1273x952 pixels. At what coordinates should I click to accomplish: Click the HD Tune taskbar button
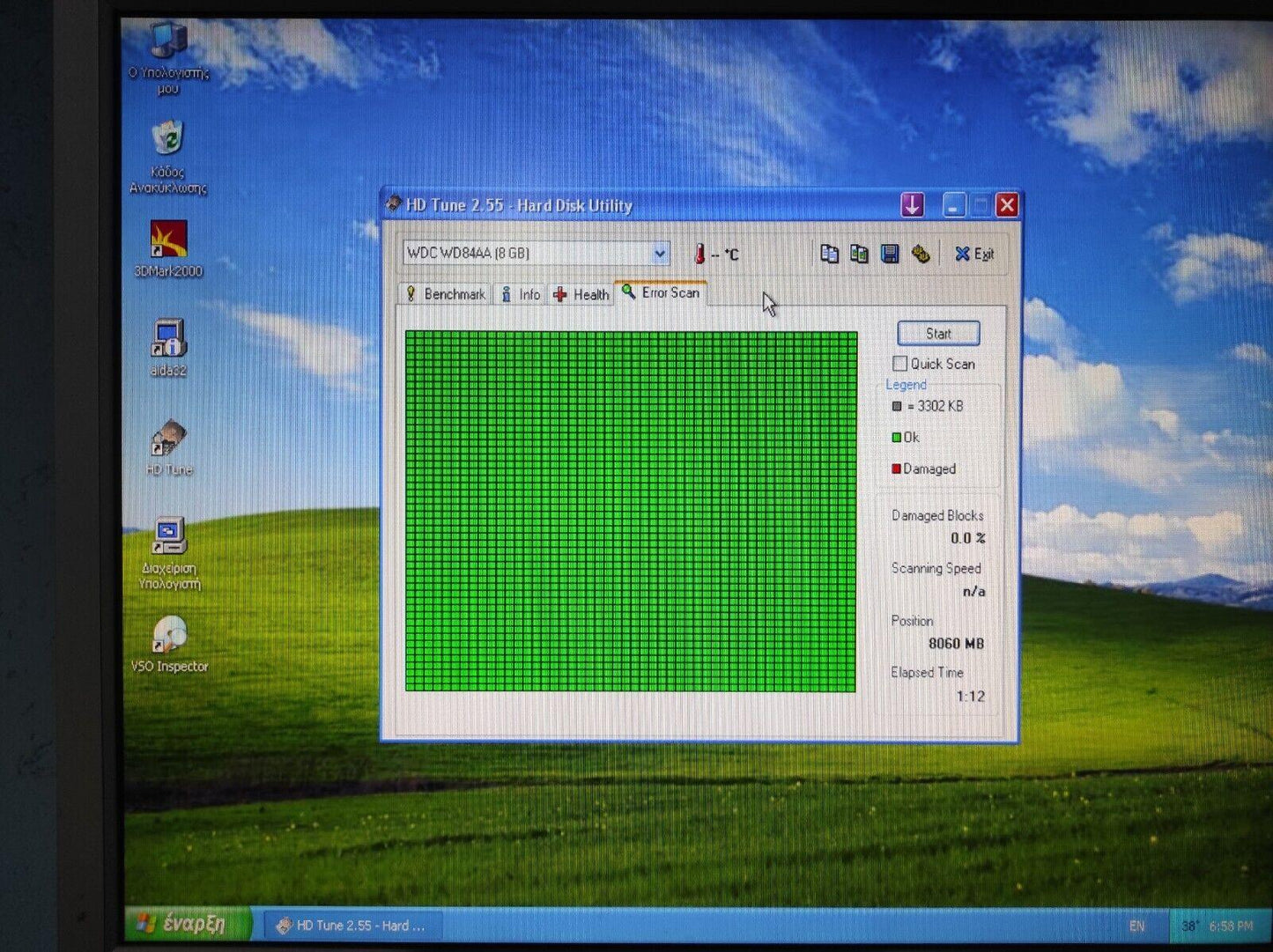pos(352,926)
